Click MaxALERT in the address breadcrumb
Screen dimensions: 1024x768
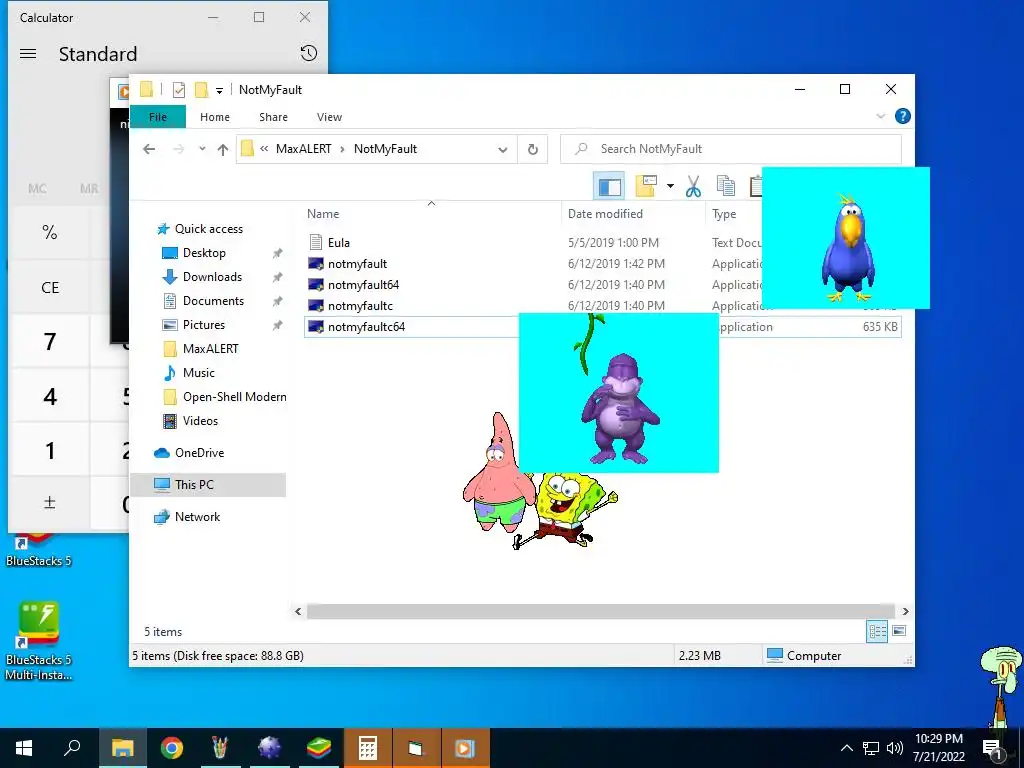[303, 149]
